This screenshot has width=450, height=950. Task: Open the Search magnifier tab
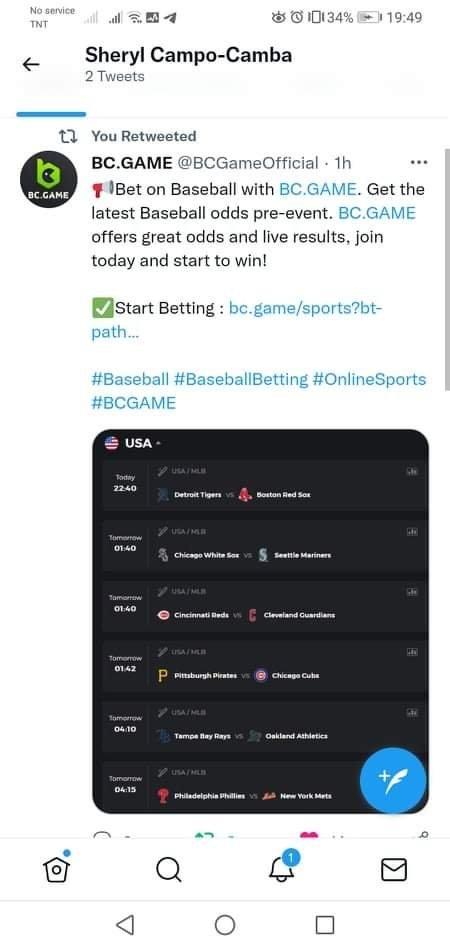point(168,871)
